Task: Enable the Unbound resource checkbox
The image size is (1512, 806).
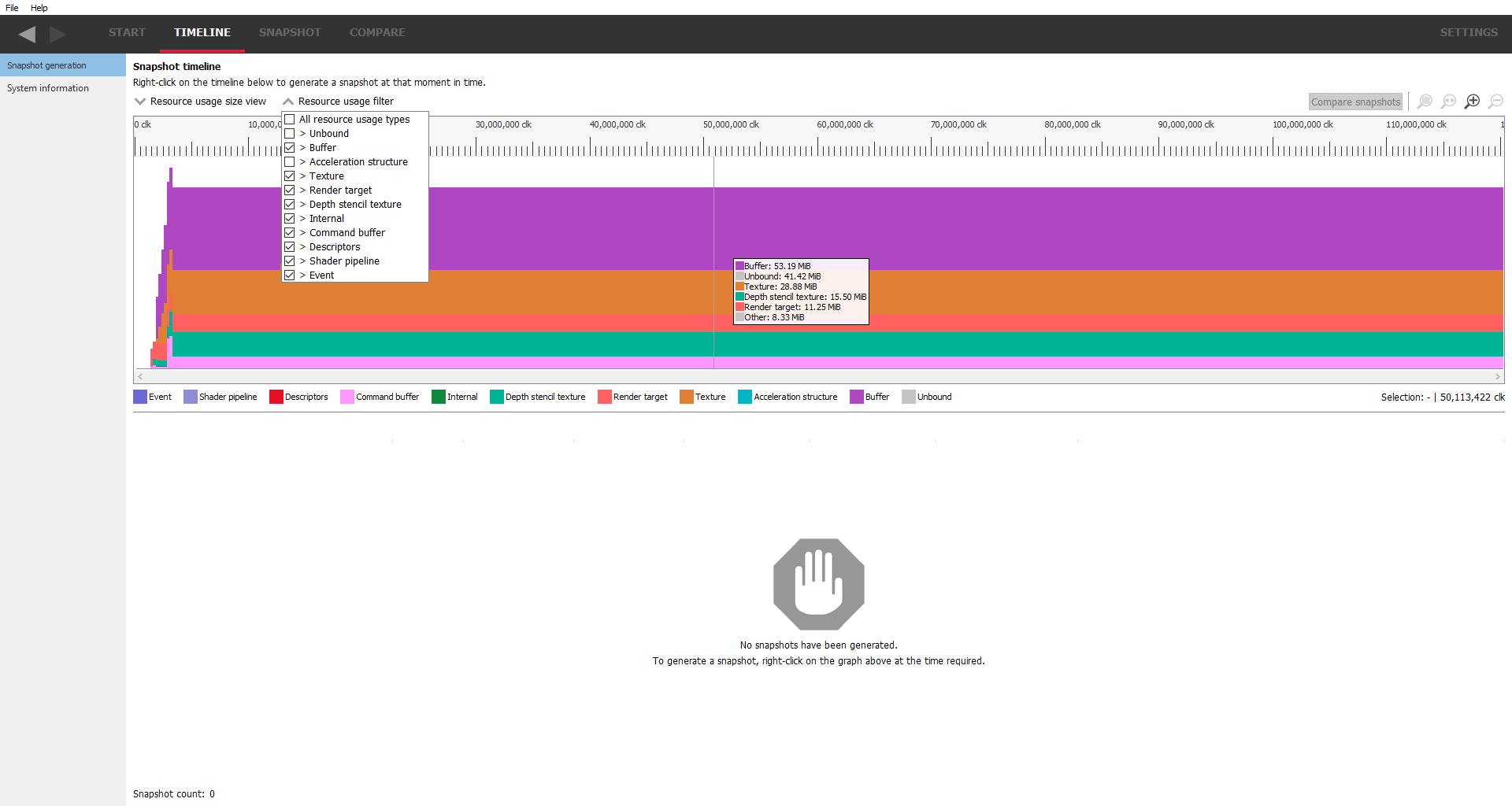Action: [x=290, y=134]
